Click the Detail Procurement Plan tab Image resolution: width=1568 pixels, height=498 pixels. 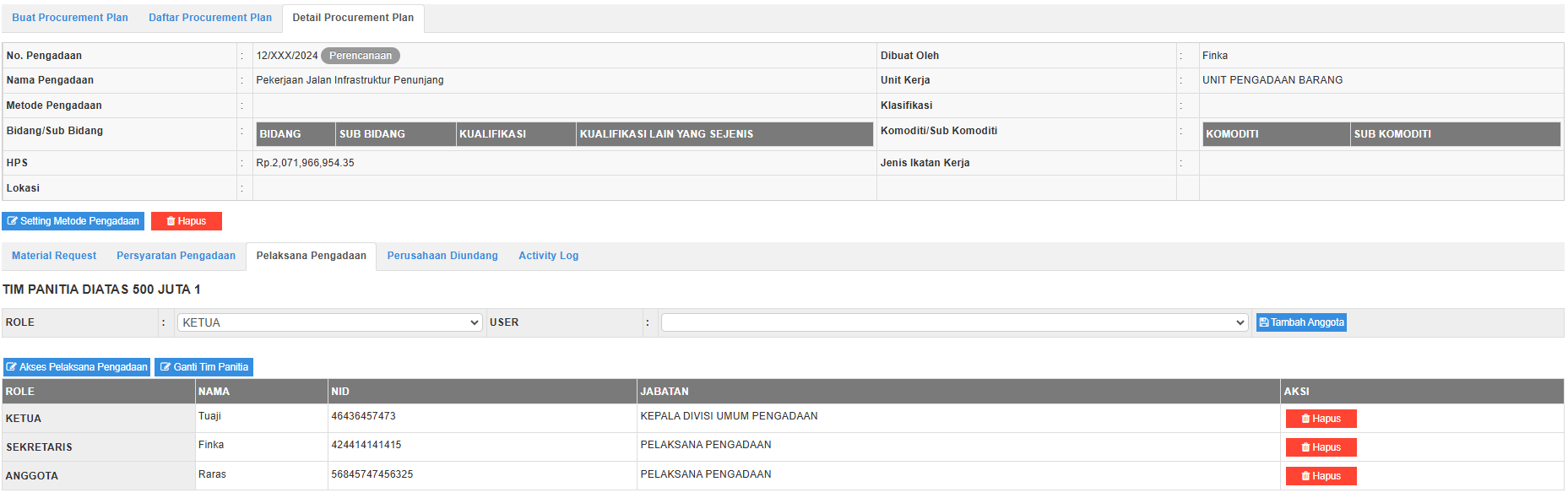[x=353, y=18]
